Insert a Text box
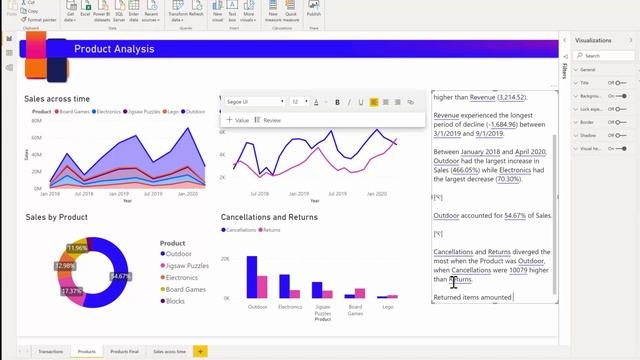This screenshot has height=360, width=640. (x=232, y=11)
